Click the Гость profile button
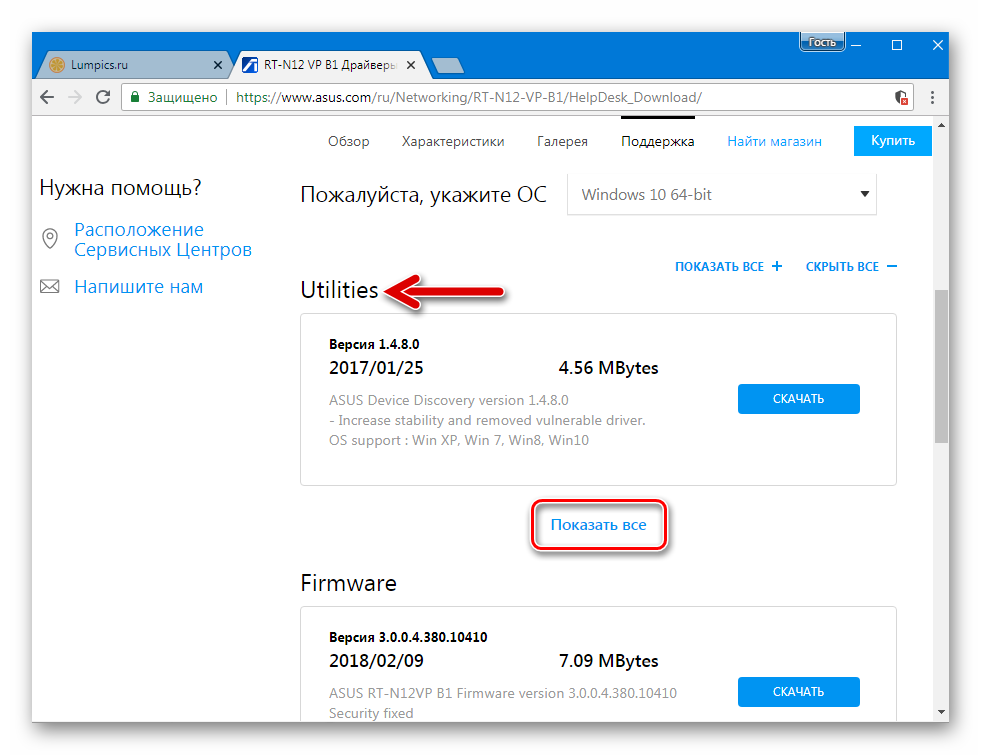The image size is (981, 755). [x=822, y=42]
